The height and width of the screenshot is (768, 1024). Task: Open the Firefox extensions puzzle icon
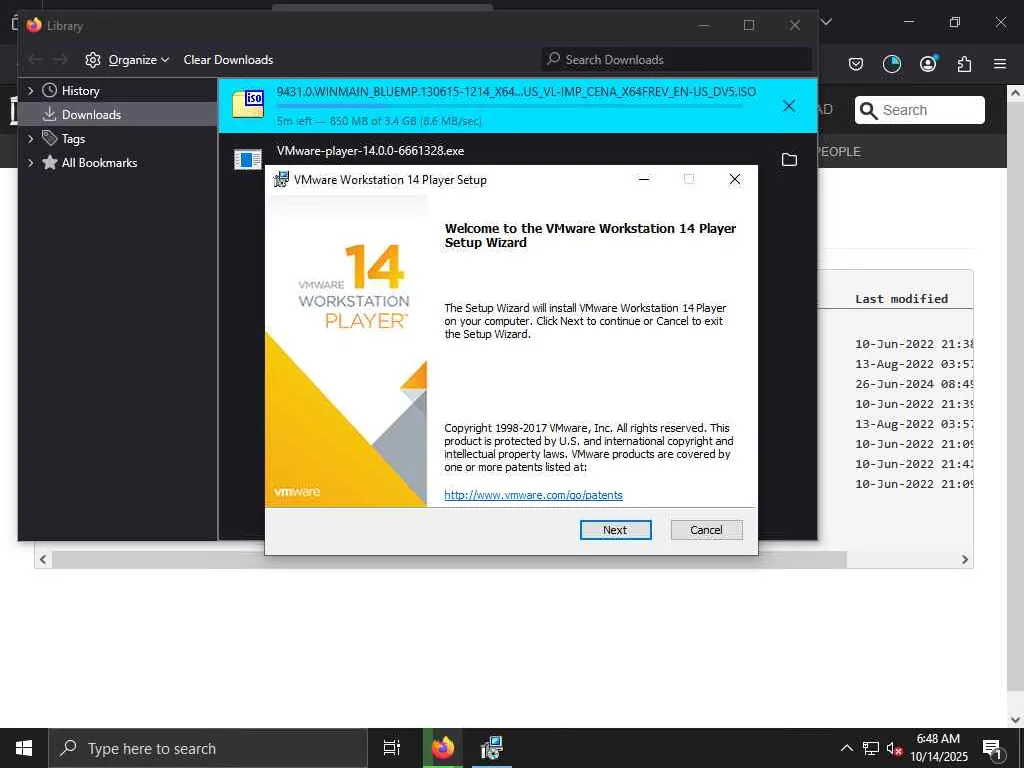tap(964, 64)
